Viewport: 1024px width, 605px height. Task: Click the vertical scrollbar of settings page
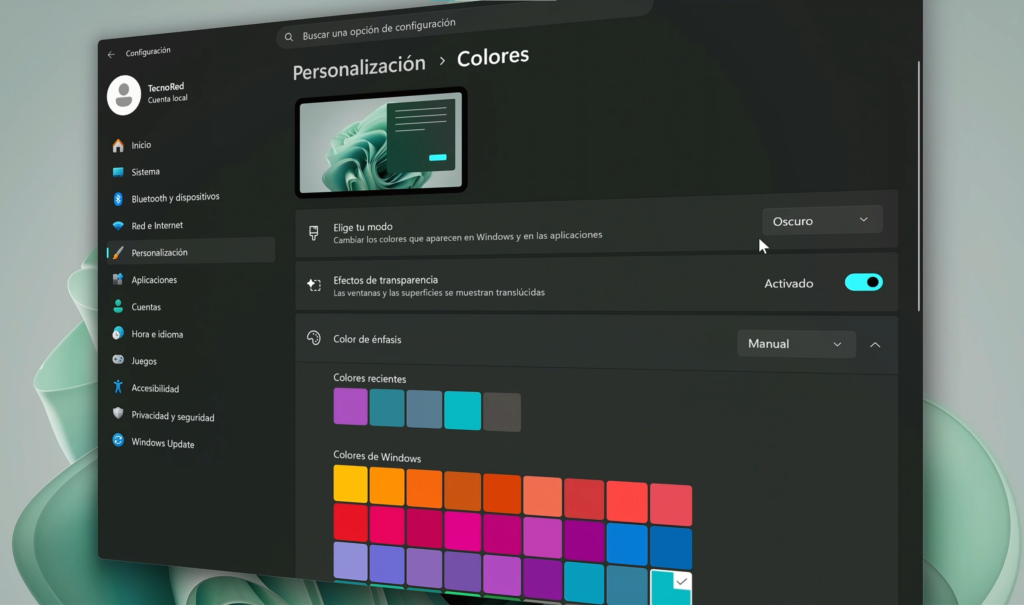(919, 186)
